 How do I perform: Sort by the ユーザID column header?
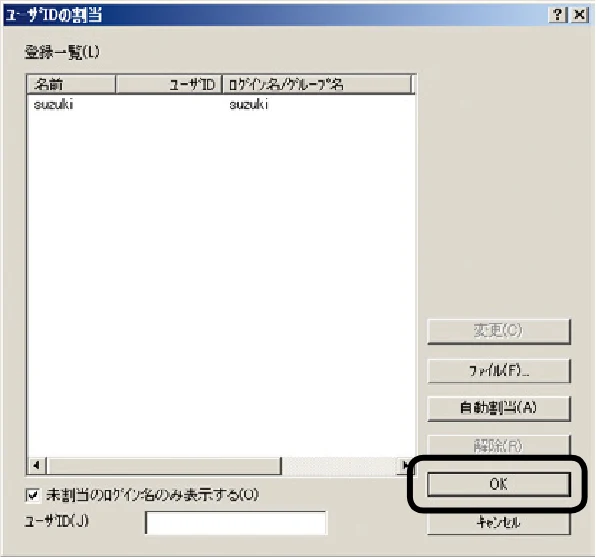tap(169, 84)
